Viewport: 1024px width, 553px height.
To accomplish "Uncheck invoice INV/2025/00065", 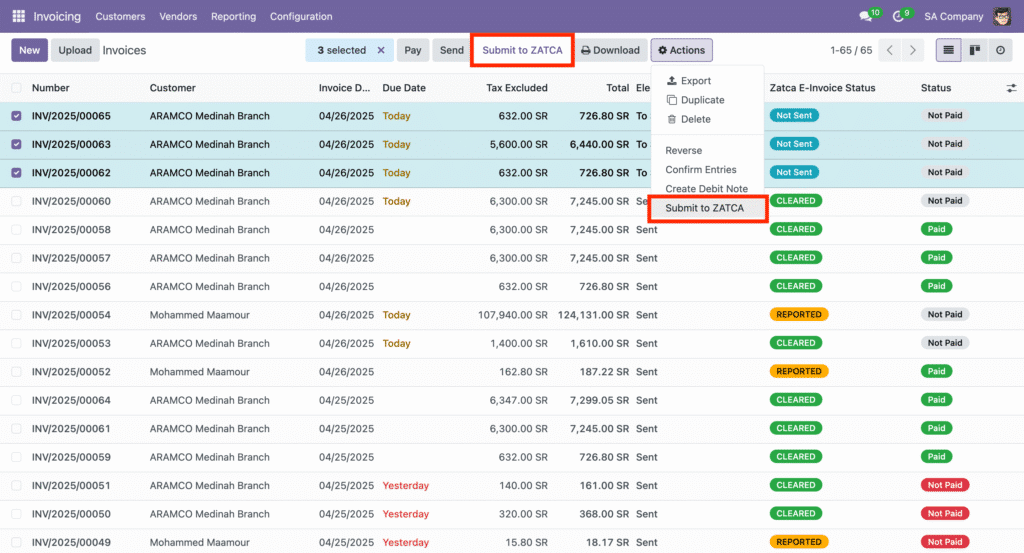I will (16, 116).
